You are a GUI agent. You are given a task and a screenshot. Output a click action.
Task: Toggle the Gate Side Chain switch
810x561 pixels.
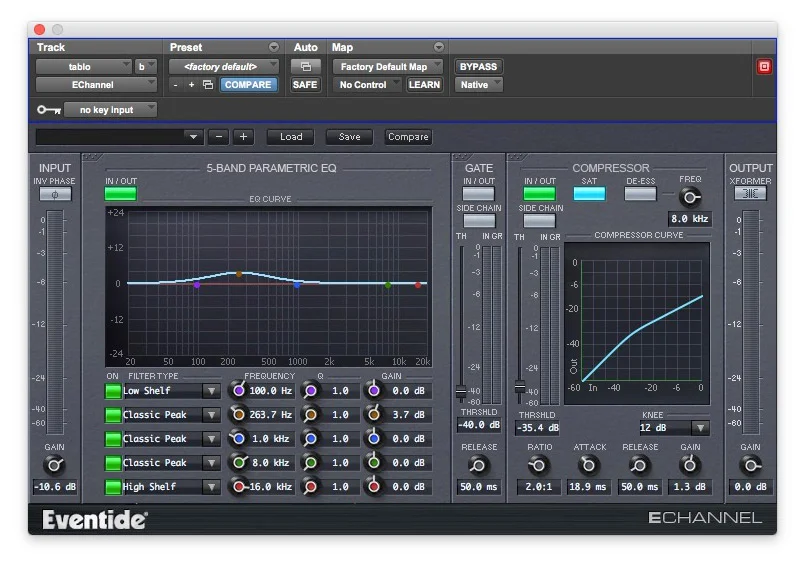point(478,221)
